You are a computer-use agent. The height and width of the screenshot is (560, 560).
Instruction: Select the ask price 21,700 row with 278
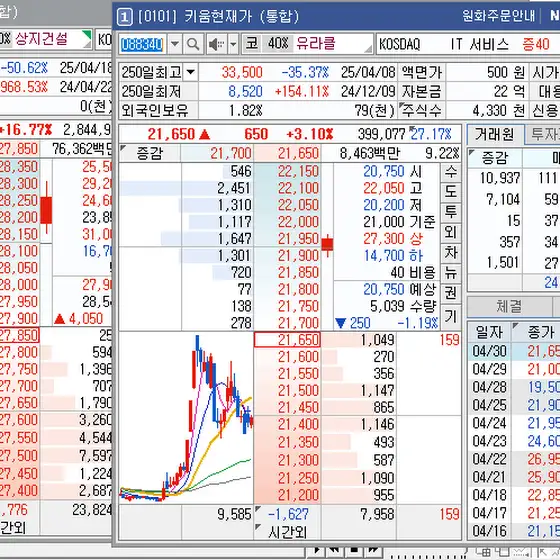288,323
